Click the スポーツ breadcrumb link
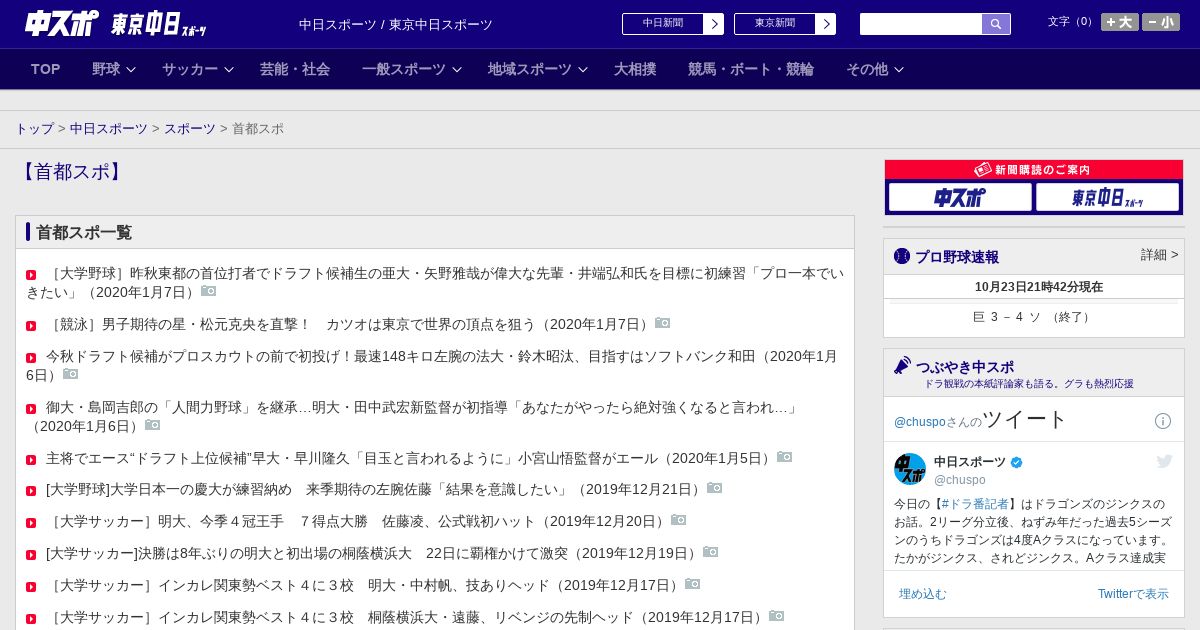1200x630 pixels. click(190, 129)
